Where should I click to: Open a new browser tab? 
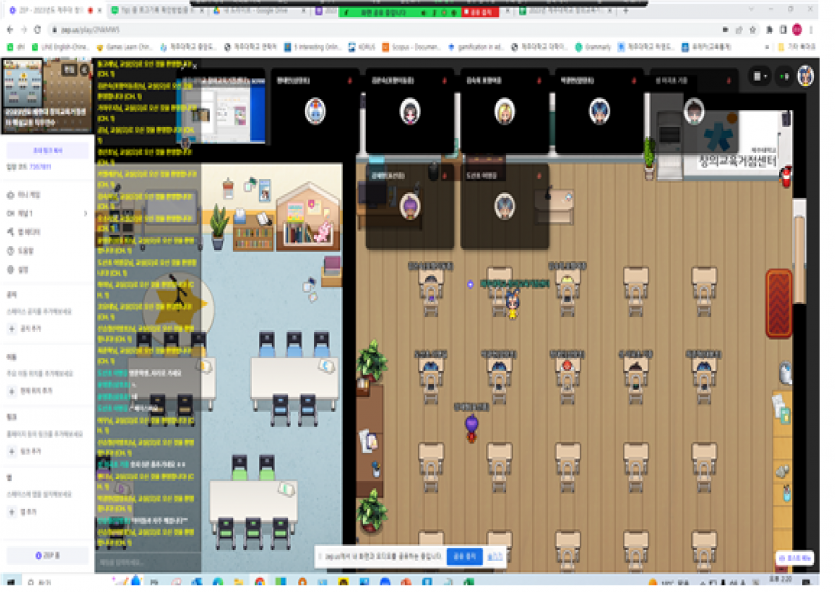[626, 10]
